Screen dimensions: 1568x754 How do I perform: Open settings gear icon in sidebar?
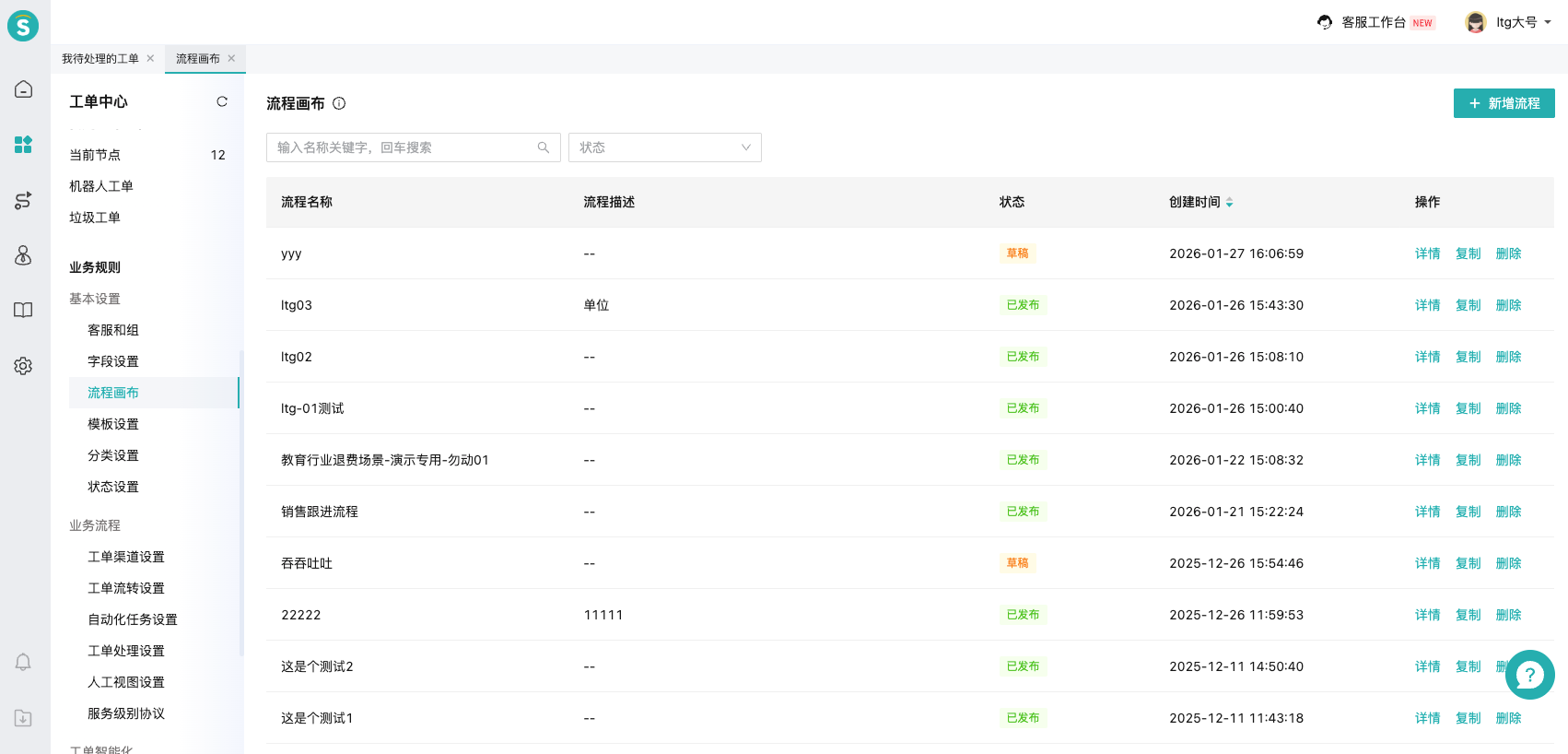24,366
